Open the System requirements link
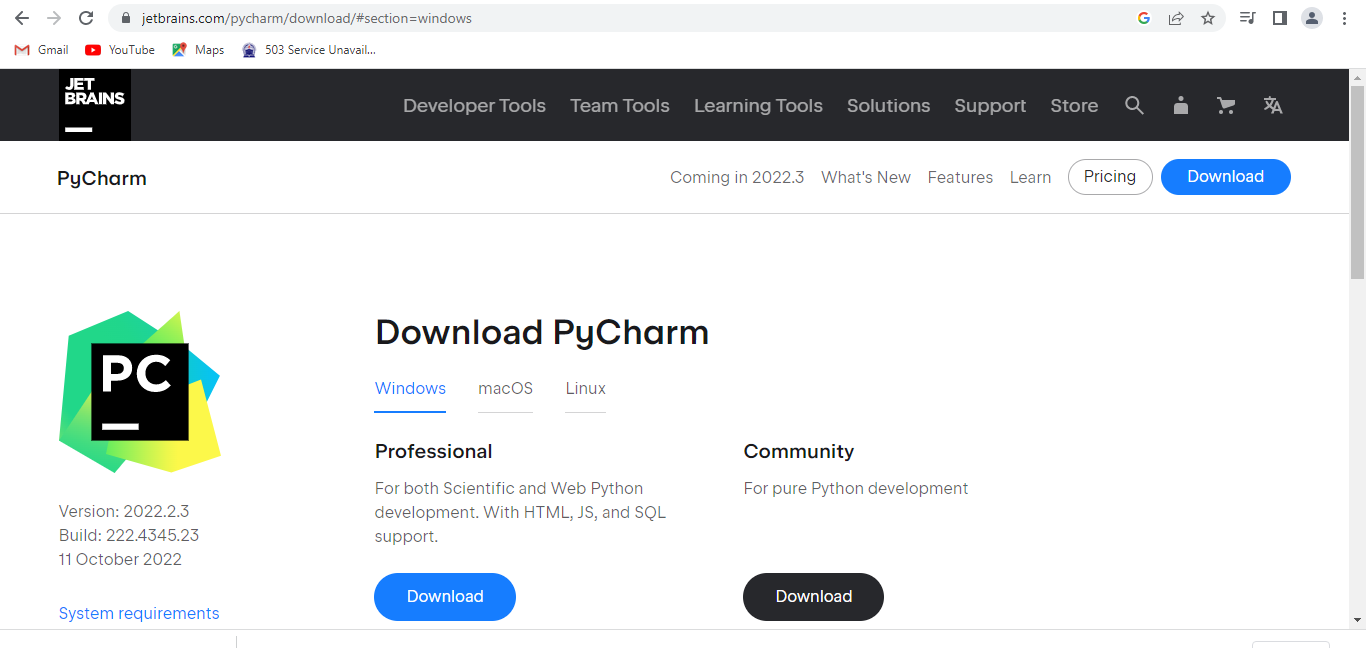 [139, 612]
